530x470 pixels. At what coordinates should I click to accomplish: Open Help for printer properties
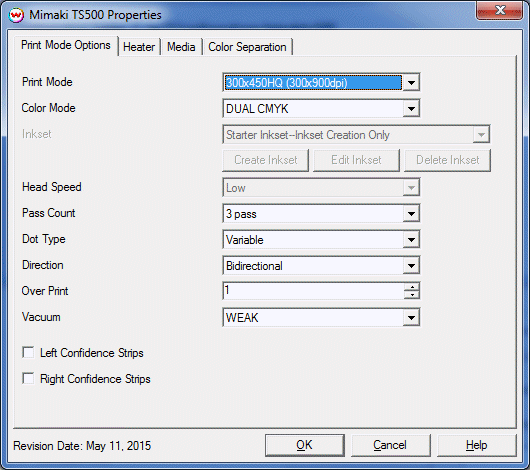pyautogui.click(x=477, y=445)
